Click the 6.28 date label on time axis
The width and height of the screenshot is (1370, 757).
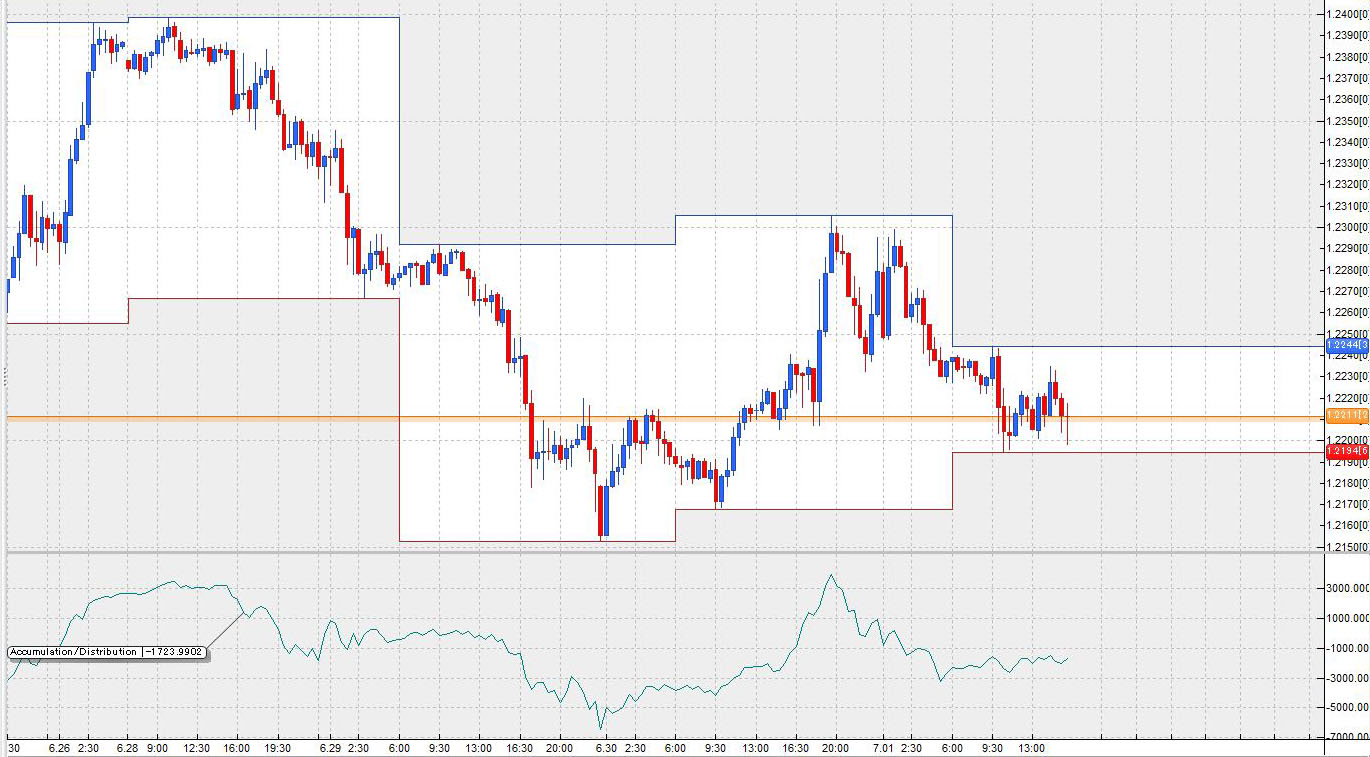coord(127,748)
